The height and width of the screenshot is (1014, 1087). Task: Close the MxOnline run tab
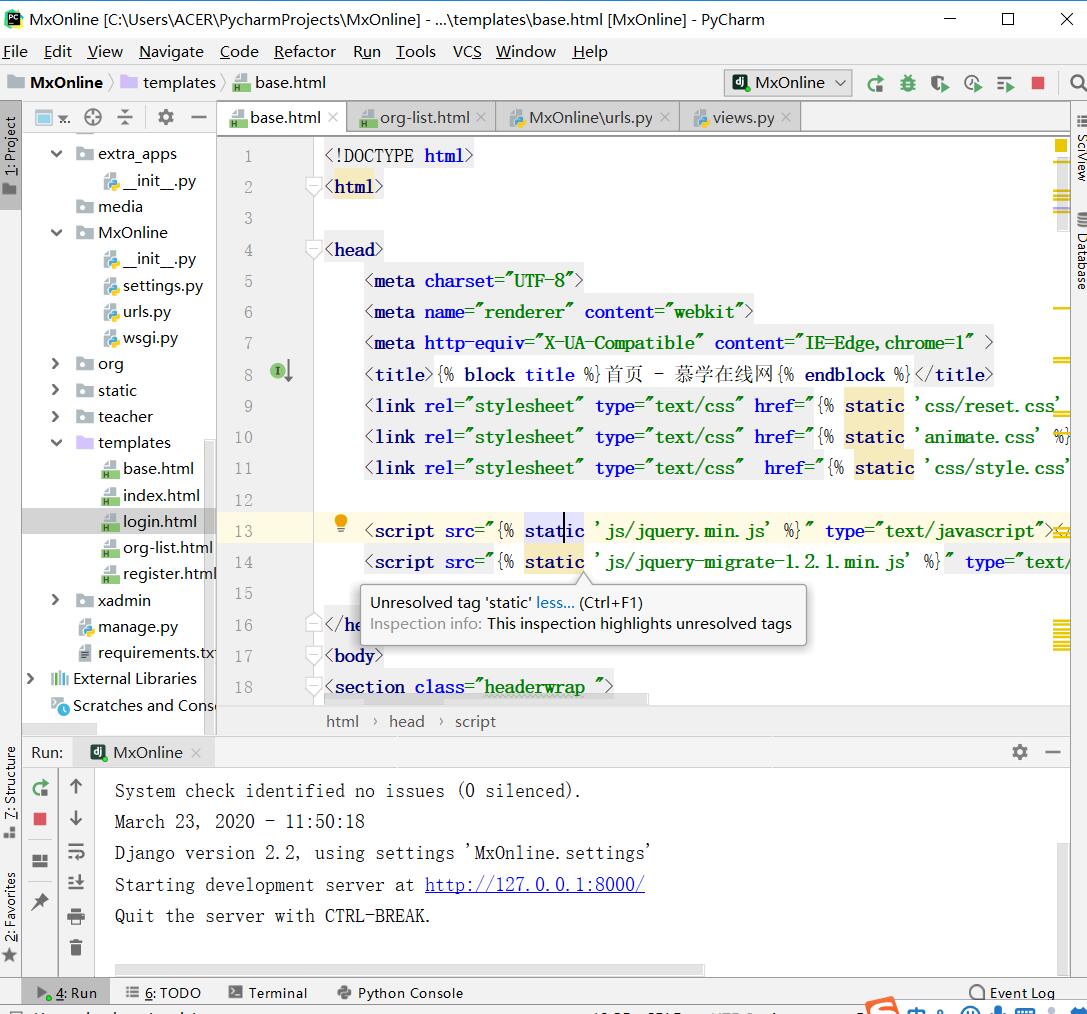(x=196, y=753)
